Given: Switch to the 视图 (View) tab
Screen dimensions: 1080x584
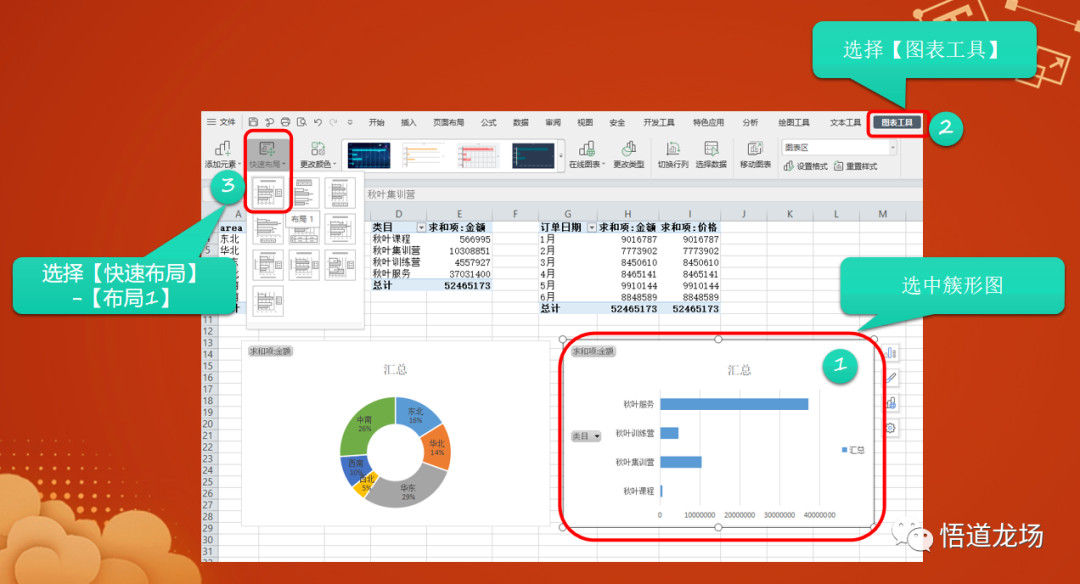Looking at the screenshot, I should tap(585, 123).
